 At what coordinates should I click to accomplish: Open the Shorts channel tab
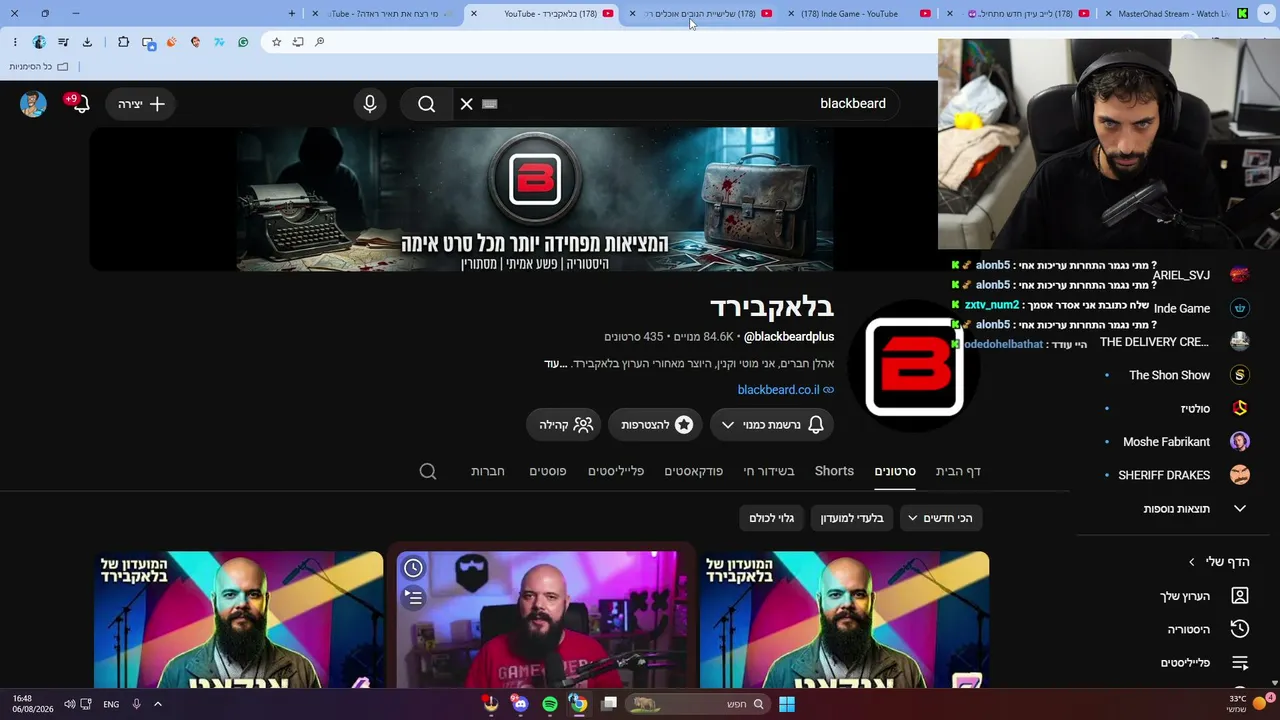(834, 471)
